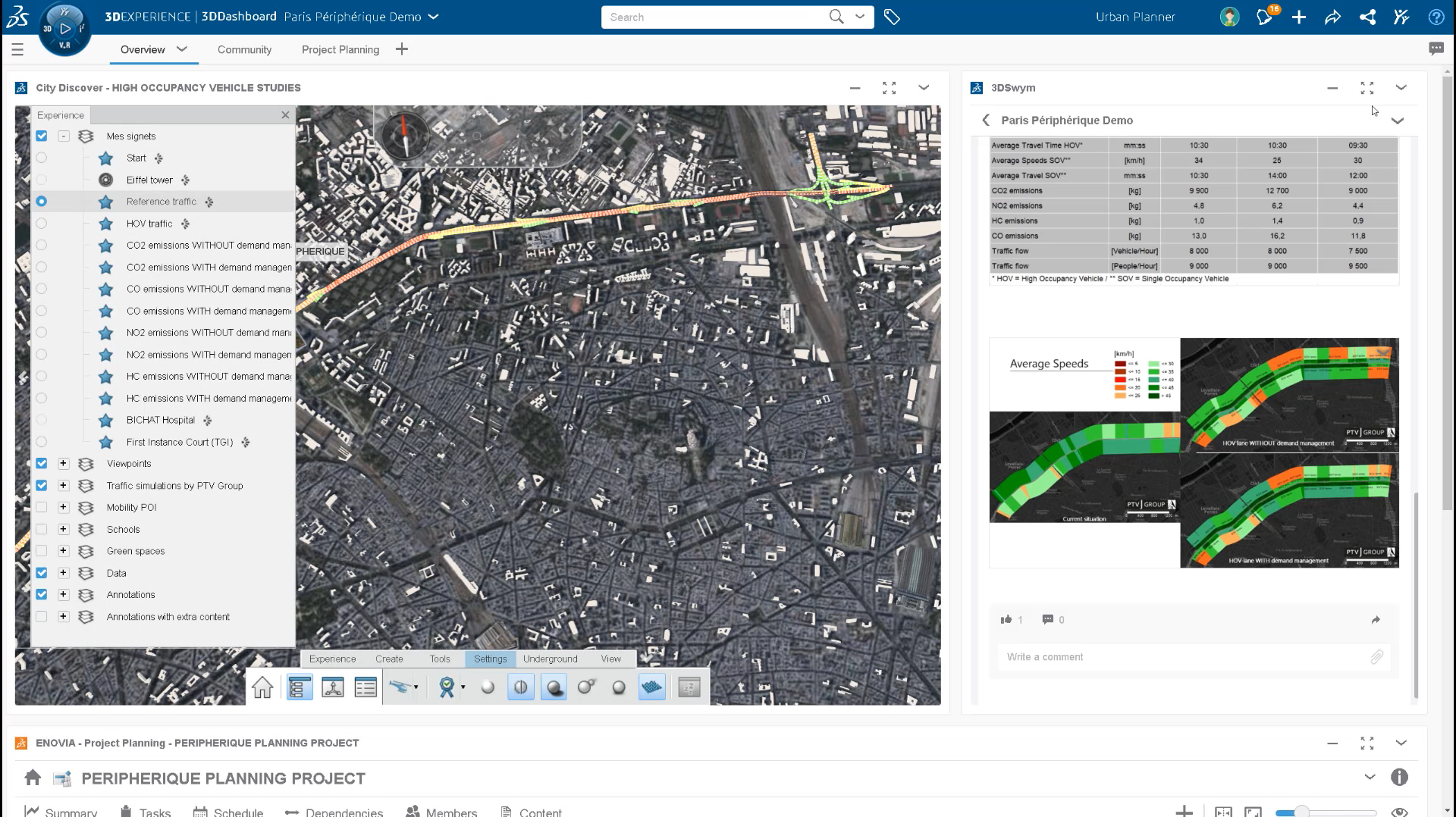Select the HOV traffic radio button

[x=42, y=223]
